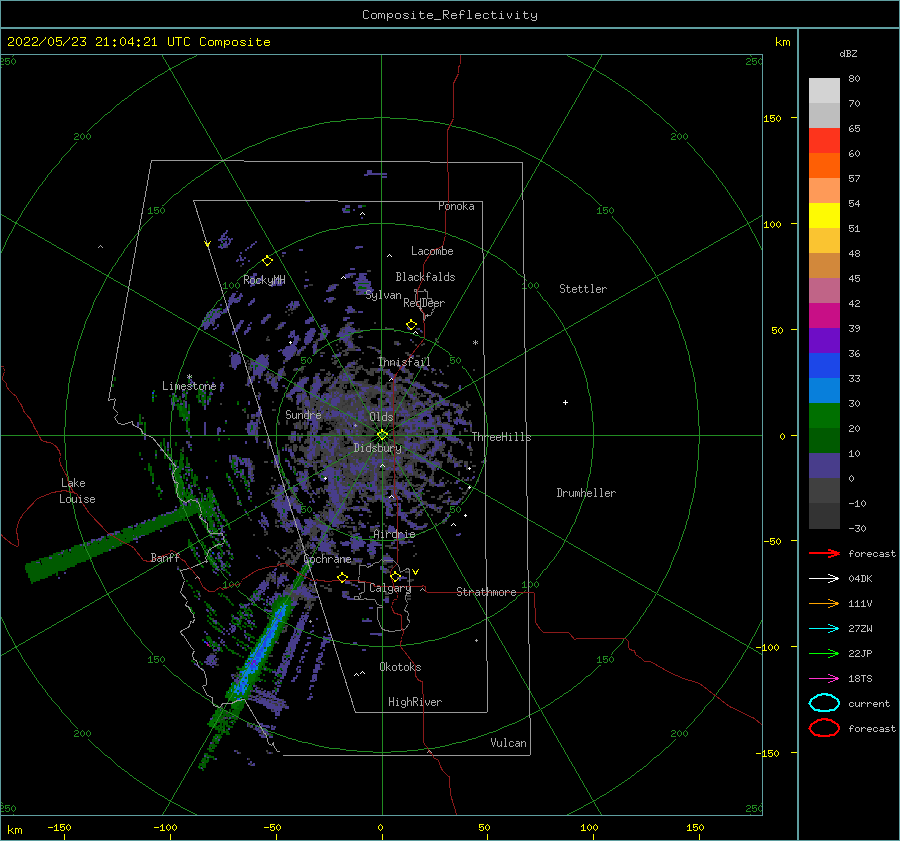Click the Sylvan label
This screenshot has width=900, height=841.
383,295
